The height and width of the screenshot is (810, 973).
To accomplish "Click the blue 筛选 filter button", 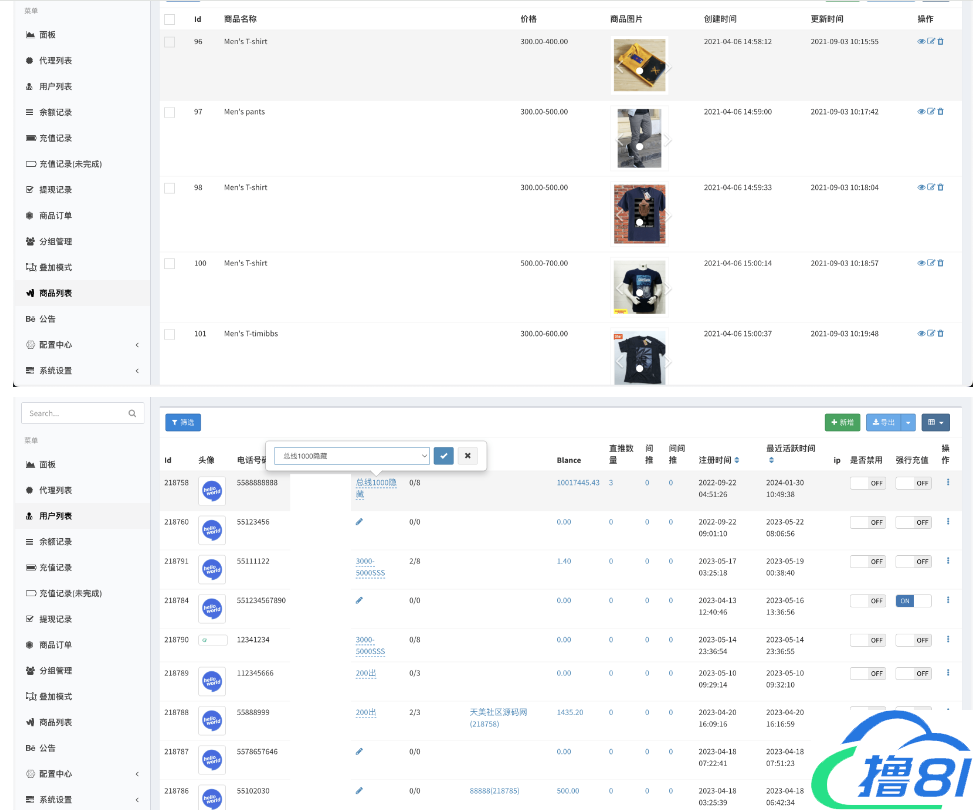I will 183,423.
